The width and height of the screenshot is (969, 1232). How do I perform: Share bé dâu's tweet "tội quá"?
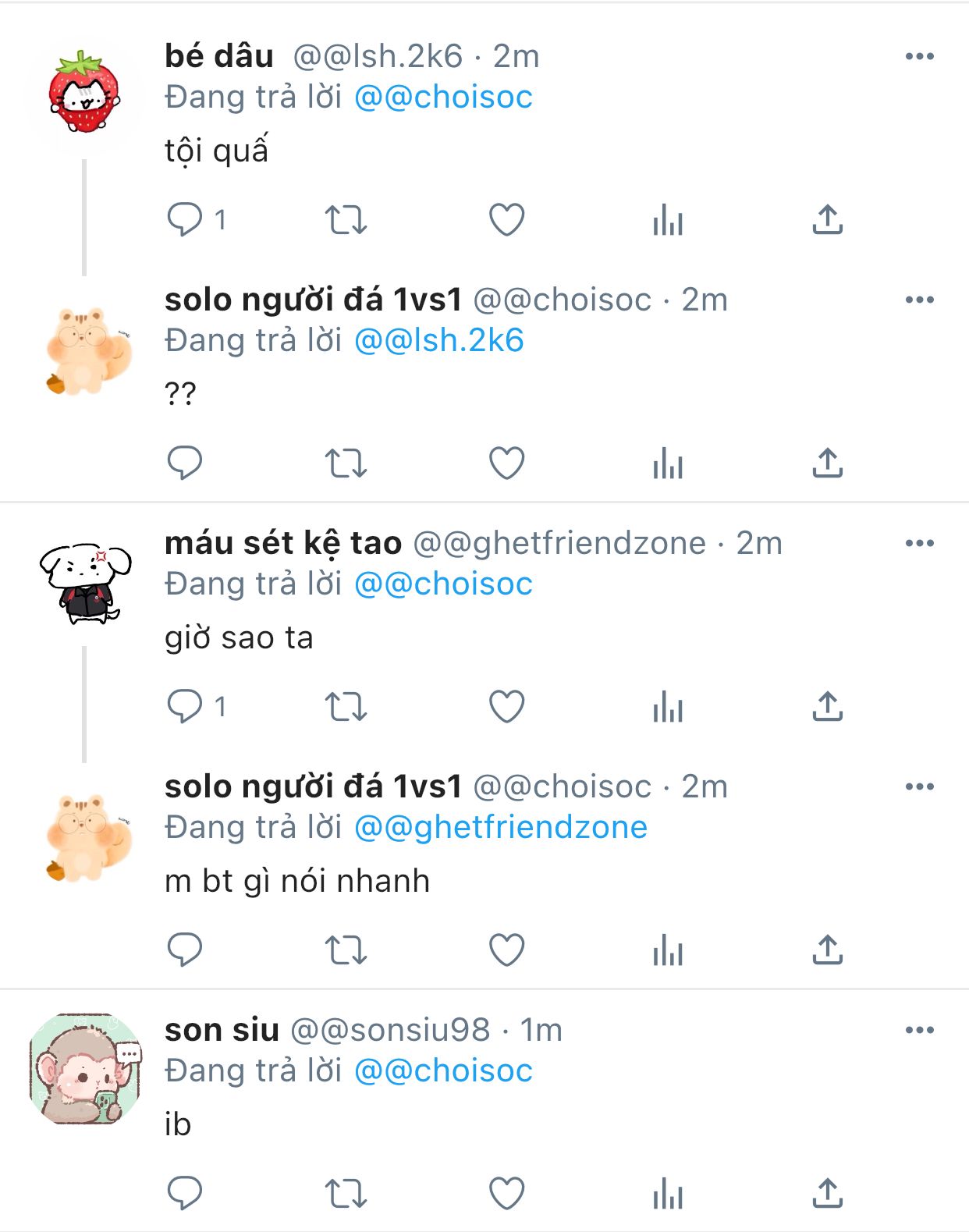[x=827, y=219]
